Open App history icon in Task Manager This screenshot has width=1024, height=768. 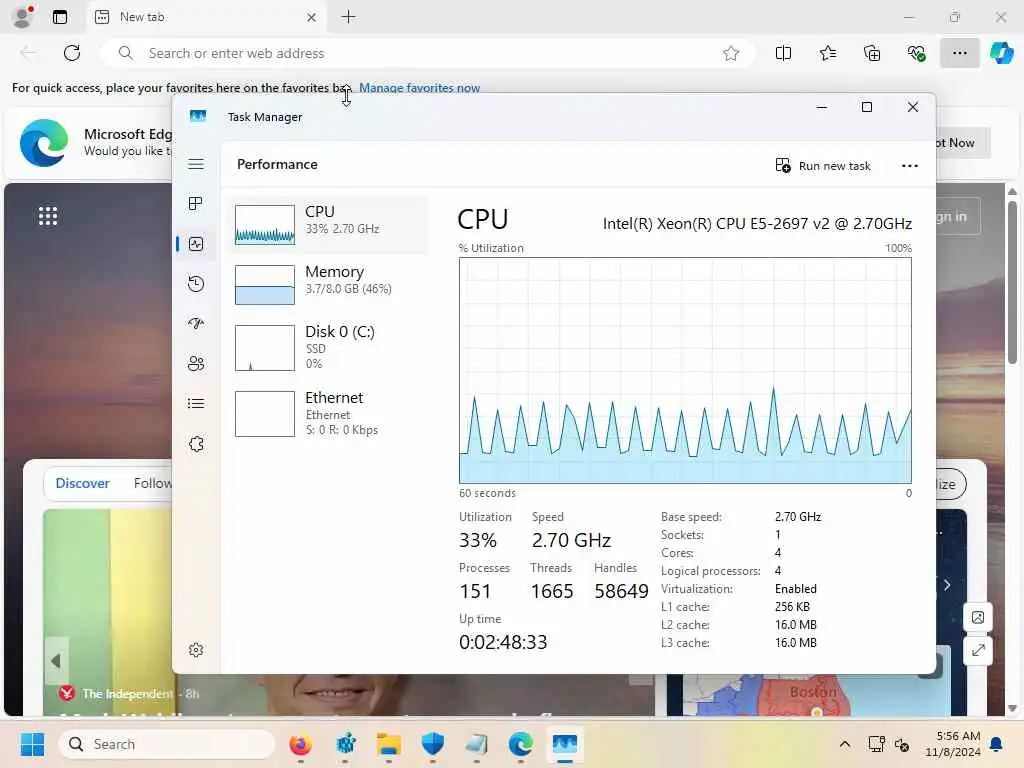tap(196, 284)
